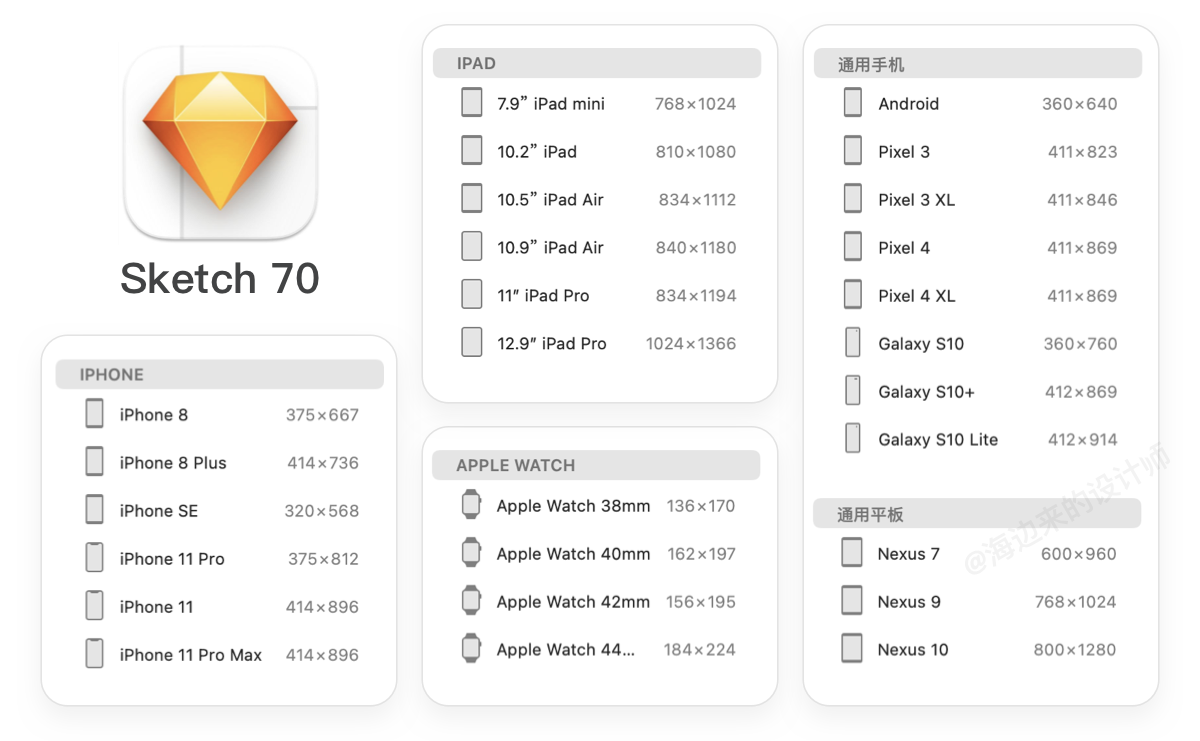Click the iPhone 8 device icon
Screen dimensions: 1200x741
[95, 414]
